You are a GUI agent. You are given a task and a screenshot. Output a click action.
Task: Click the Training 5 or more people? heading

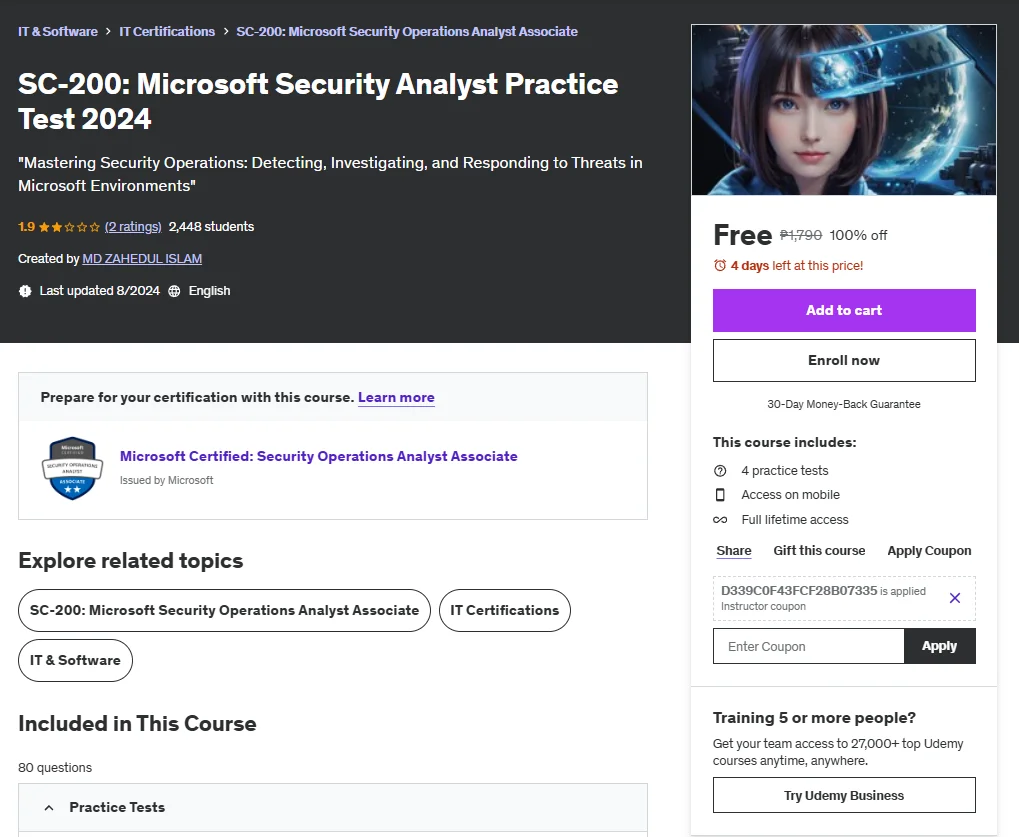point(814,718)
